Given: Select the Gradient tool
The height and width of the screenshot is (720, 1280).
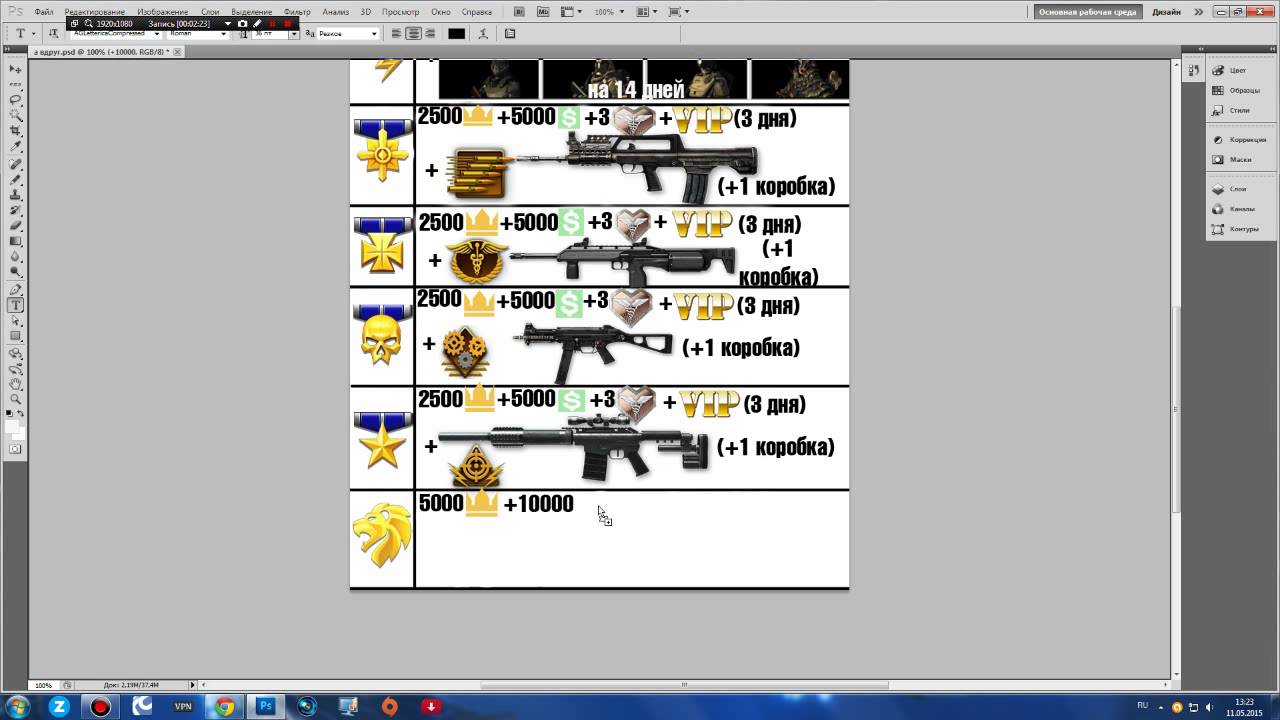Looking at the screenshot, I should pos(15,241).
